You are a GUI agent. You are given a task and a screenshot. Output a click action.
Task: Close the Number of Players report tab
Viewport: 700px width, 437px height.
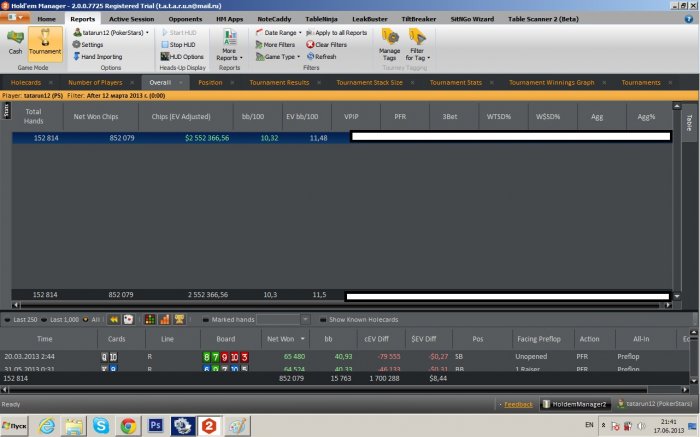tap(132, 83)
